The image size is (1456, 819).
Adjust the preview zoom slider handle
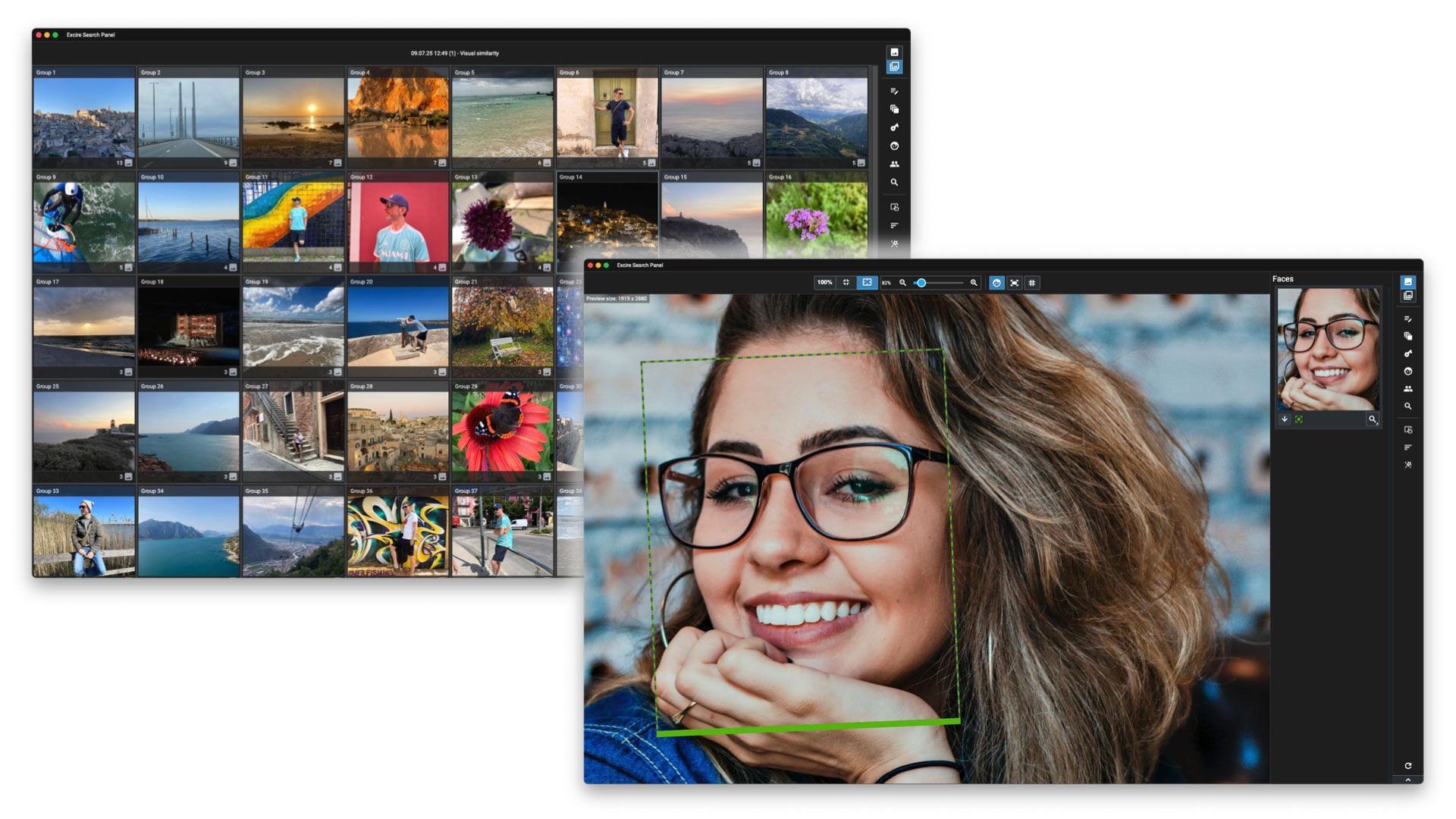(921, 283)
